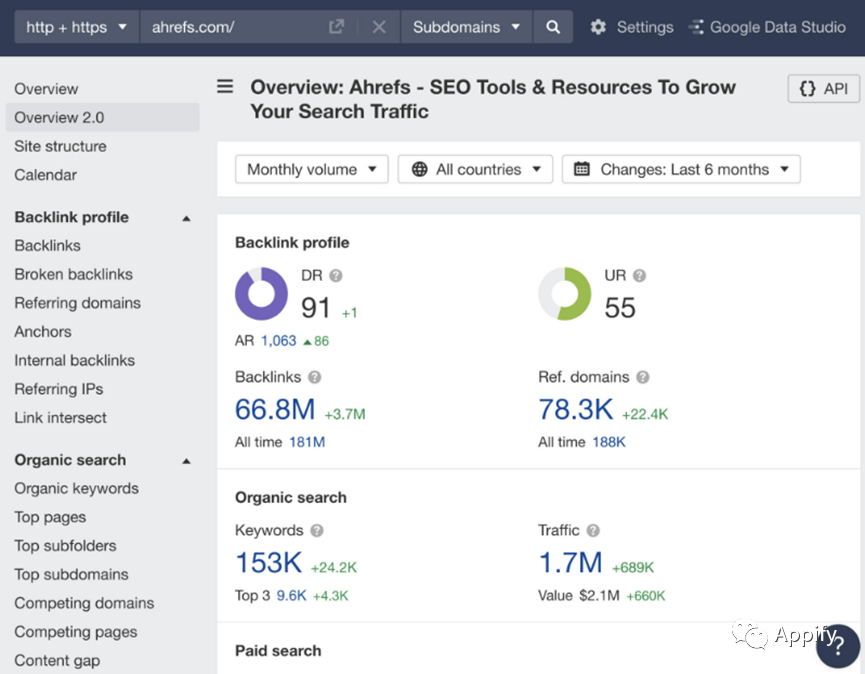Click the API button
Screen dimensions: 865x674
824,89
